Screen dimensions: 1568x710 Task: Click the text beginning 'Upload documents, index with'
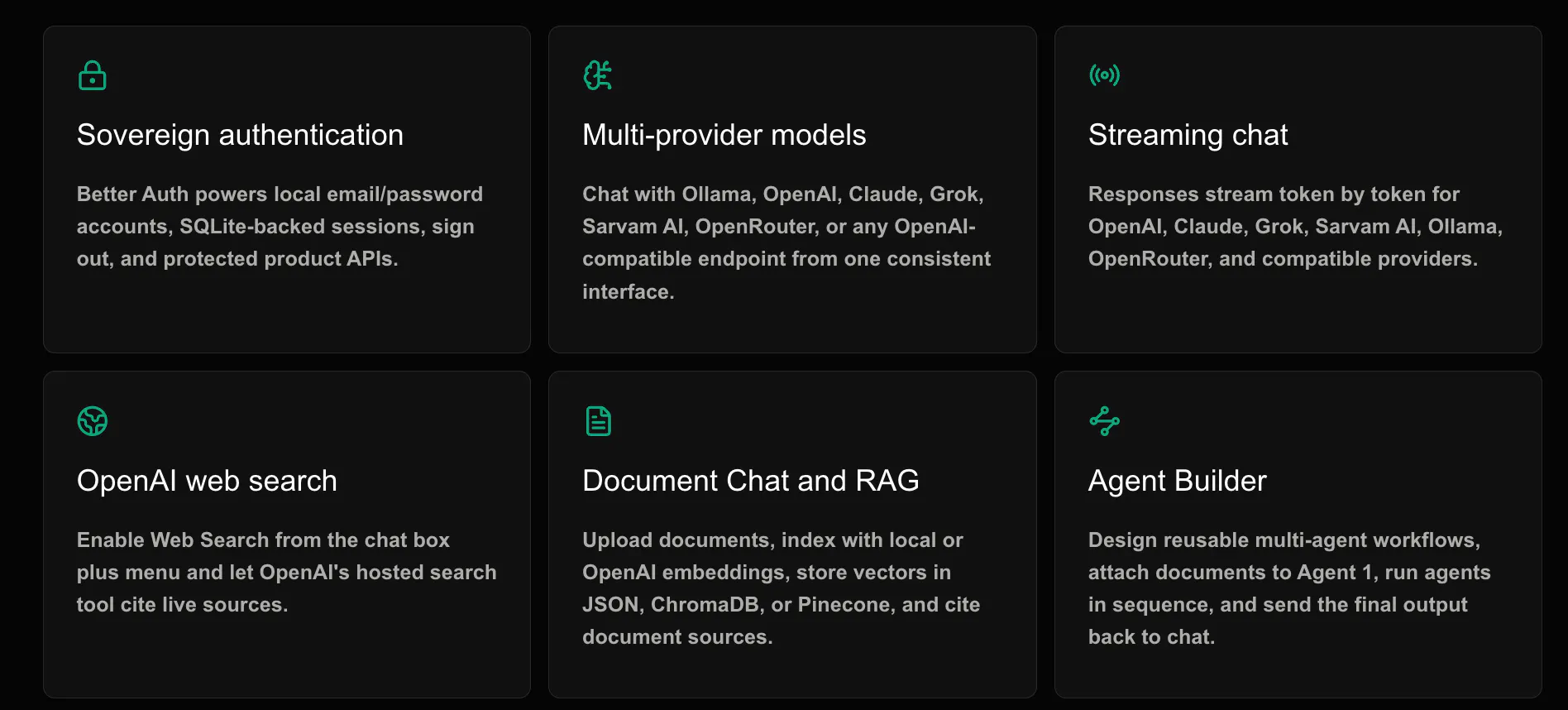(781, 588)
